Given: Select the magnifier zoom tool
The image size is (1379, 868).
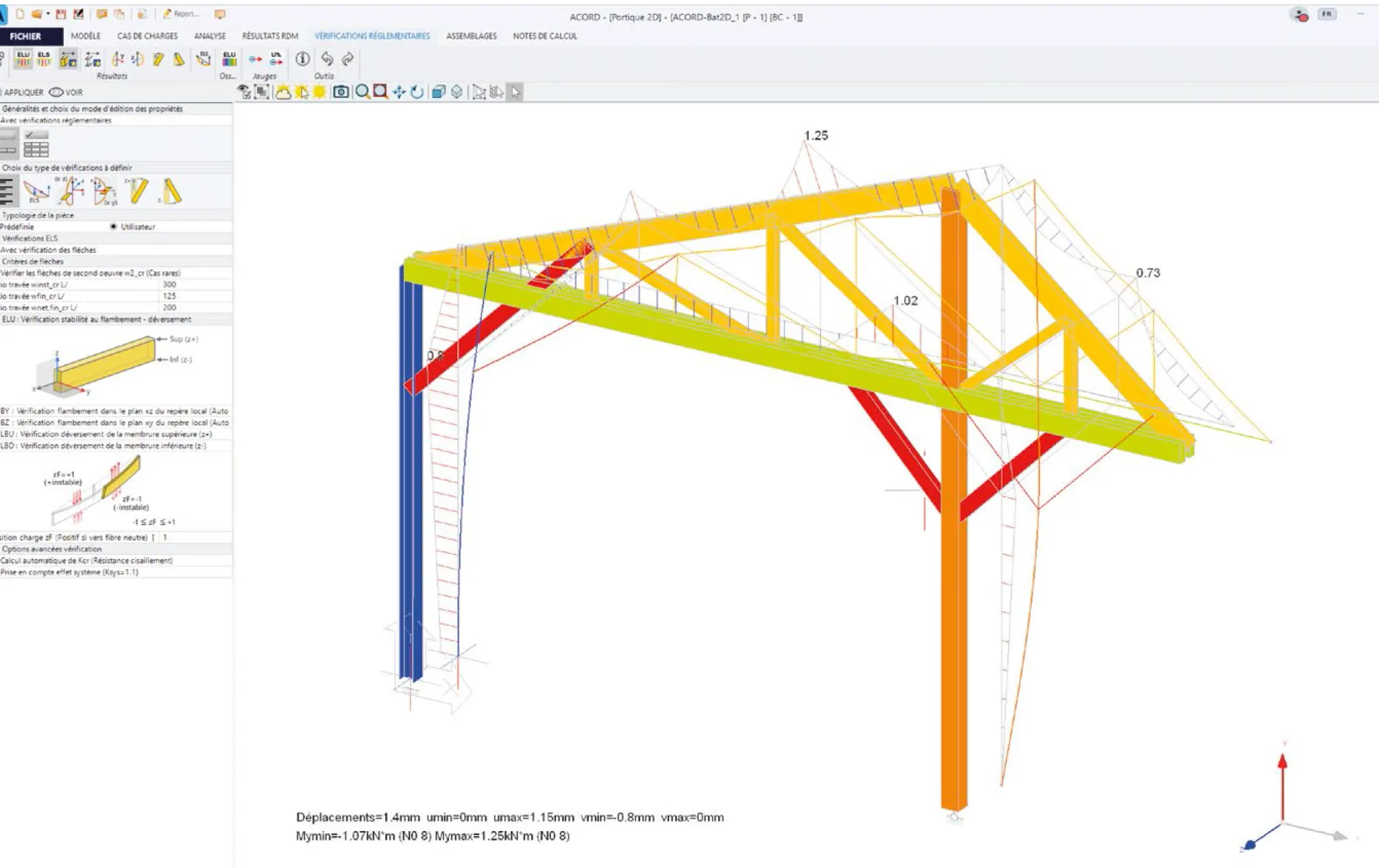Looking at the screenshot, I should pos(363,92).
